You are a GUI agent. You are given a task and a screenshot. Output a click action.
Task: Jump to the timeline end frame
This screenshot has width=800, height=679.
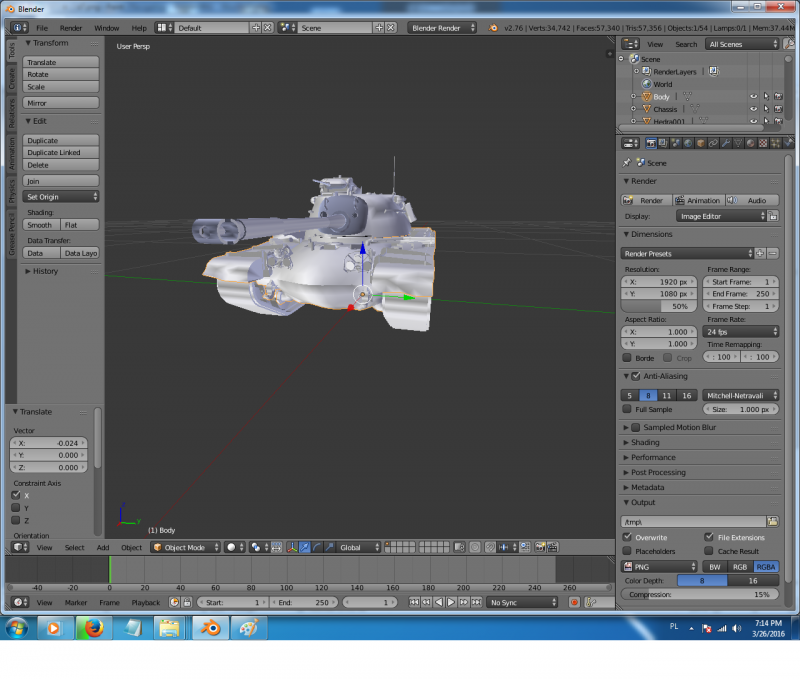click(x=476, y=602)
